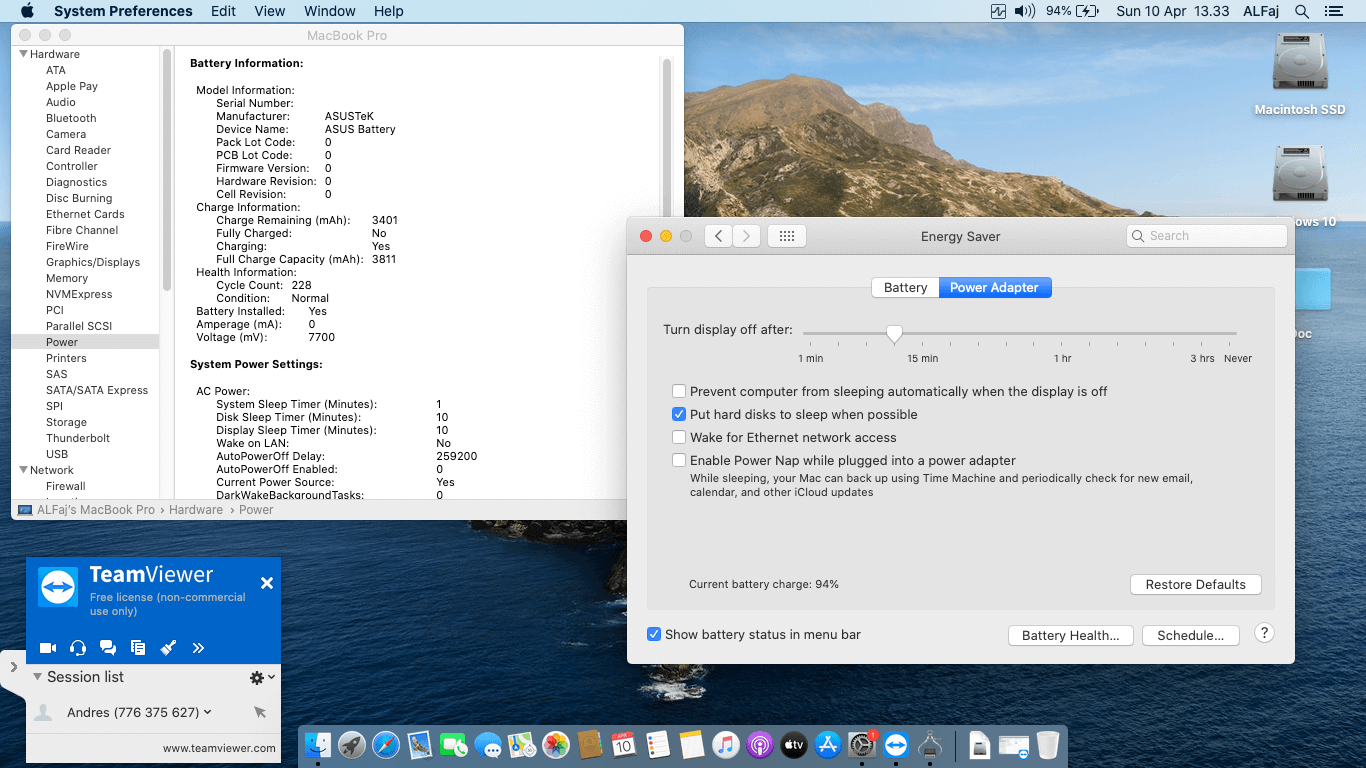The image size is (1366, 768).
Task: Open the TeamViewer chat bubbles icon
Action: click(x=108, y=648)
